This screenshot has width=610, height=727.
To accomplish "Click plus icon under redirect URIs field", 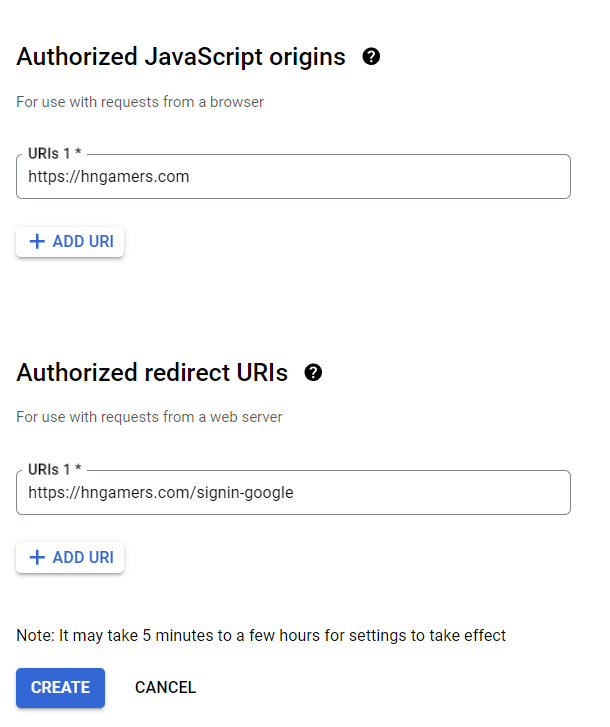I will tap(38, 557).
